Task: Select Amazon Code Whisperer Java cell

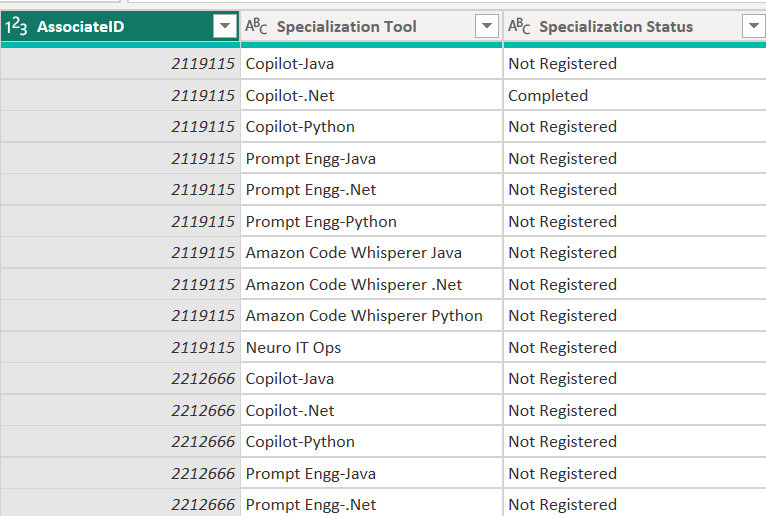Action: [371, 253]
